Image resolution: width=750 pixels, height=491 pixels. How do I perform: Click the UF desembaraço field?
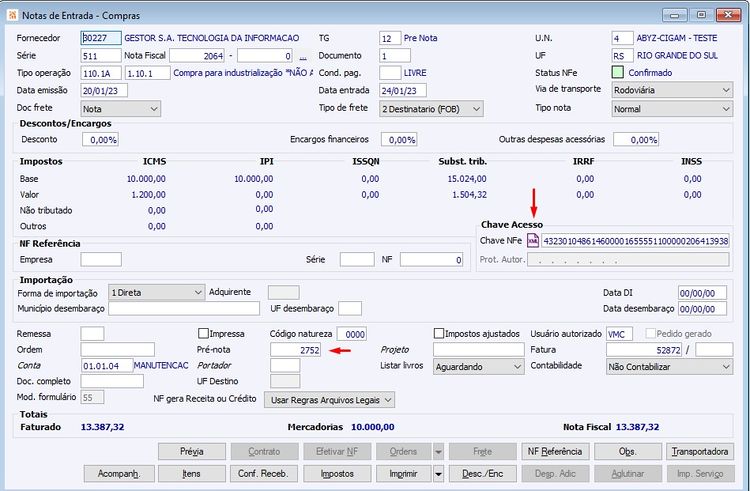coord(350,308)
